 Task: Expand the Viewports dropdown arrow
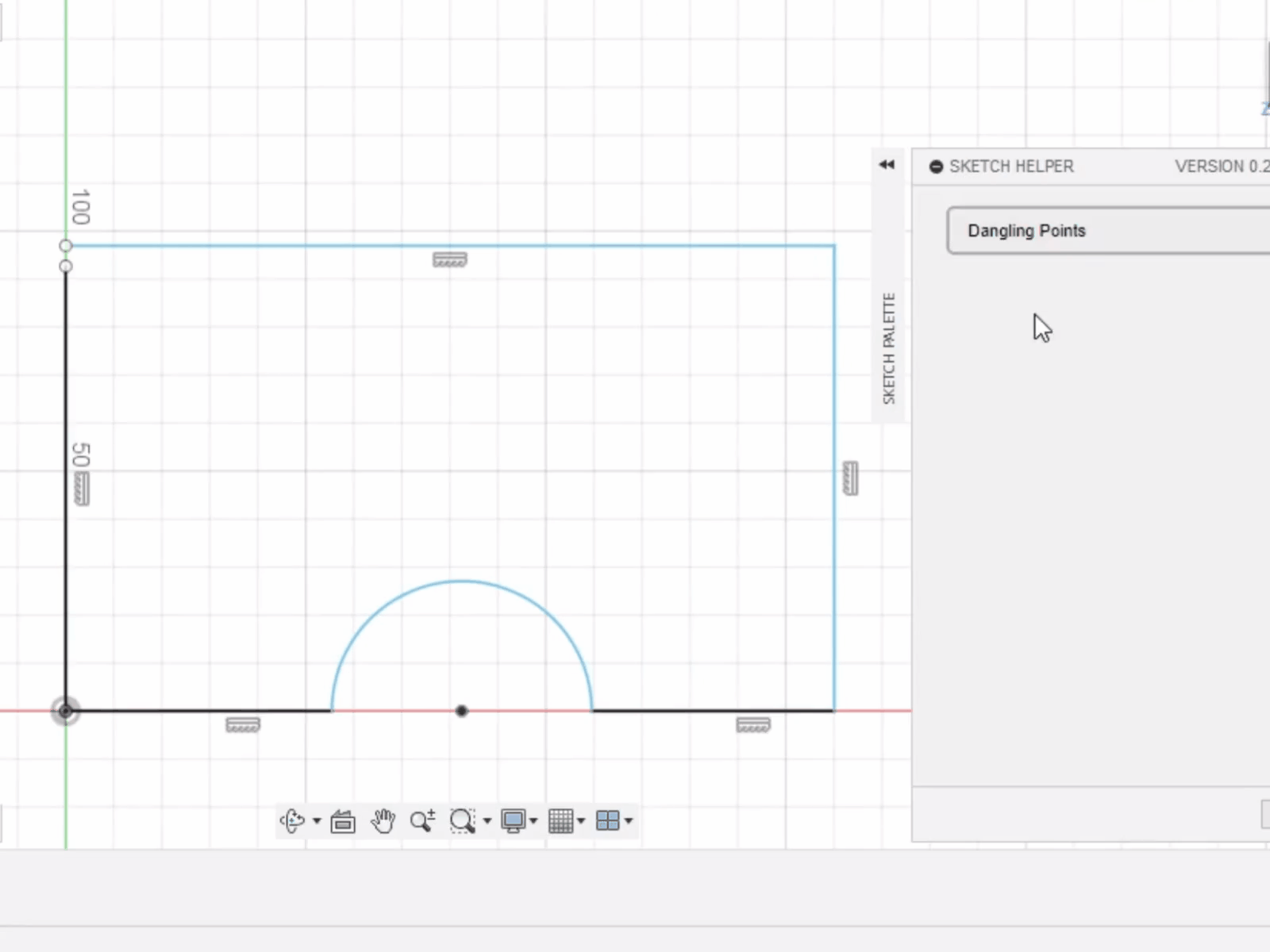pos(629,821)
